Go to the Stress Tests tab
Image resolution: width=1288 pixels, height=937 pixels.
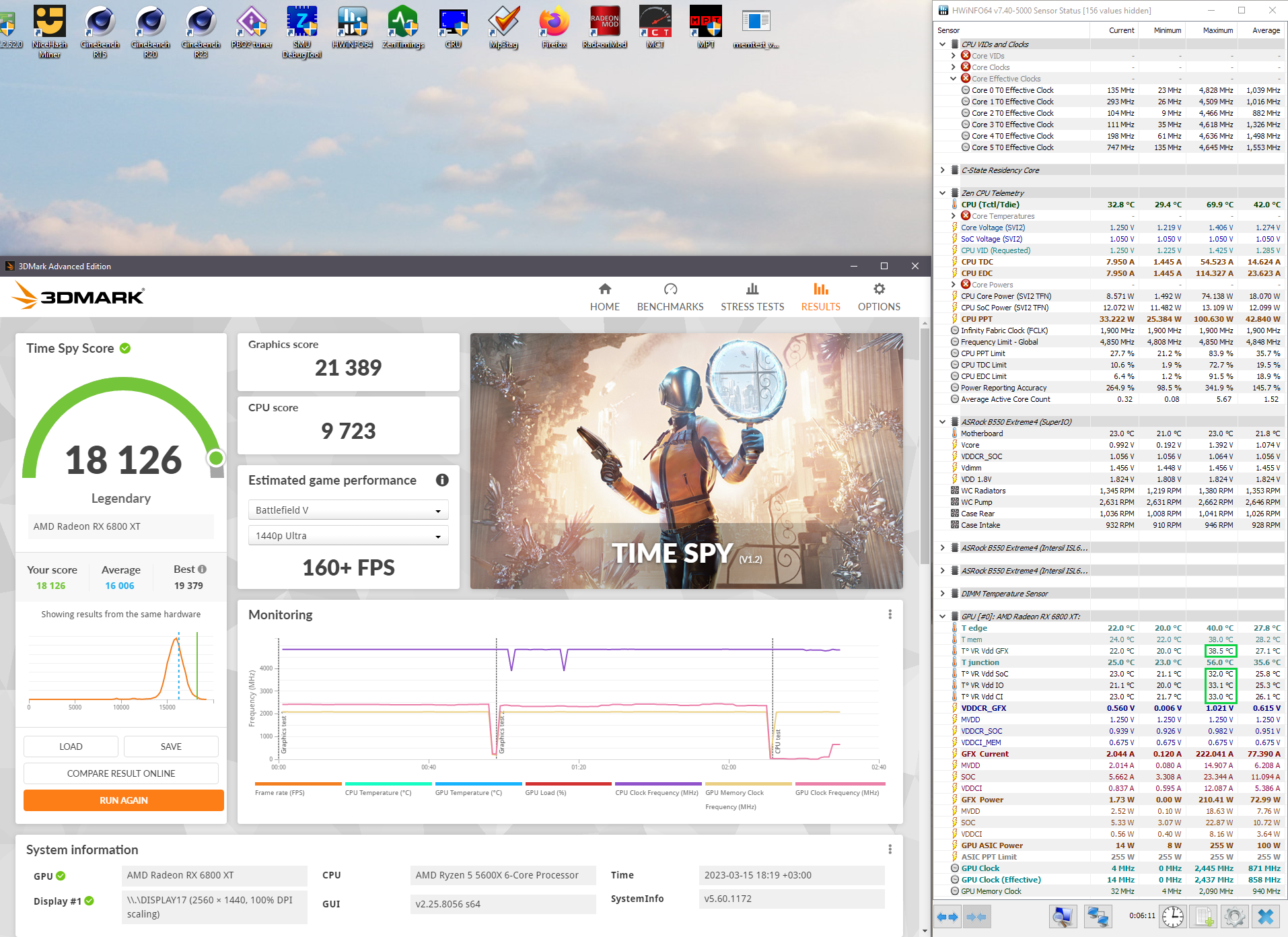point(752,297)
